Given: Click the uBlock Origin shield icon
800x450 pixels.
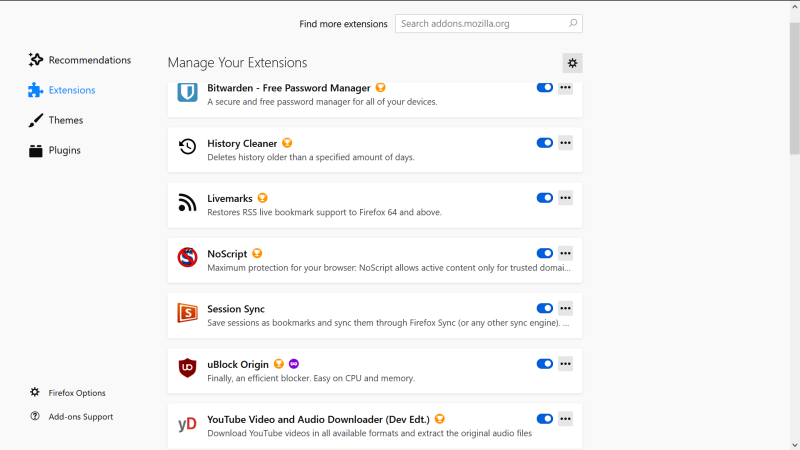Looking at the screenshot, I should (187, 368).
